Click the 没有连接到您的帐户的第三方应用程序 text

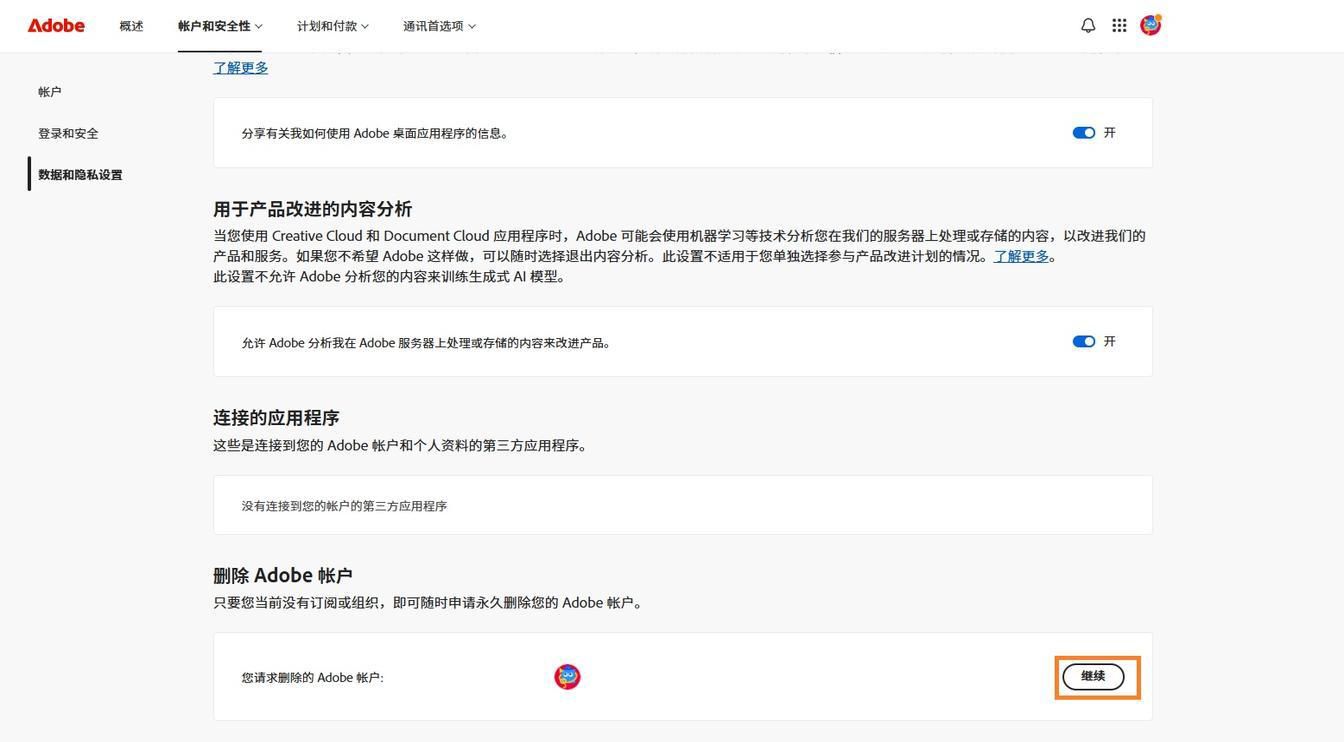(x=344, y=506)
